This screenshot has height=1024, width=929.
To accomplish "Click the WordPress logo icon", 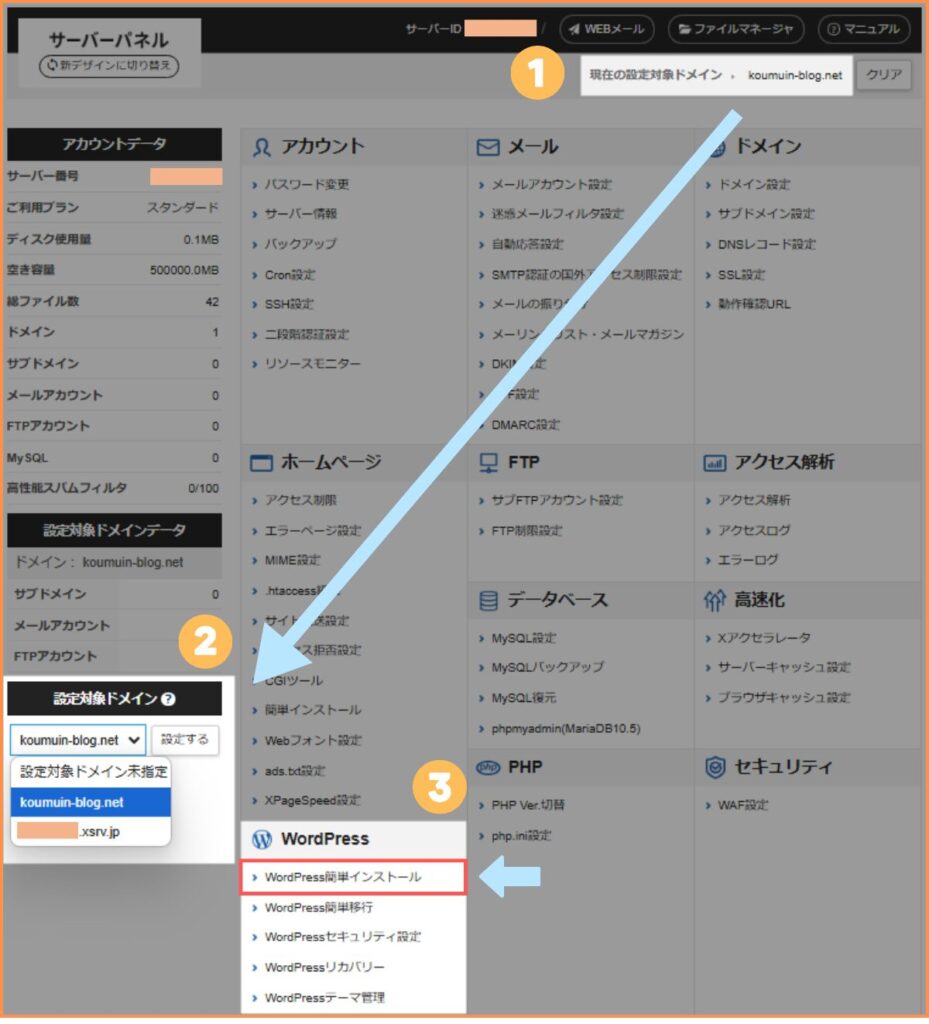I will tap(262, 839).
